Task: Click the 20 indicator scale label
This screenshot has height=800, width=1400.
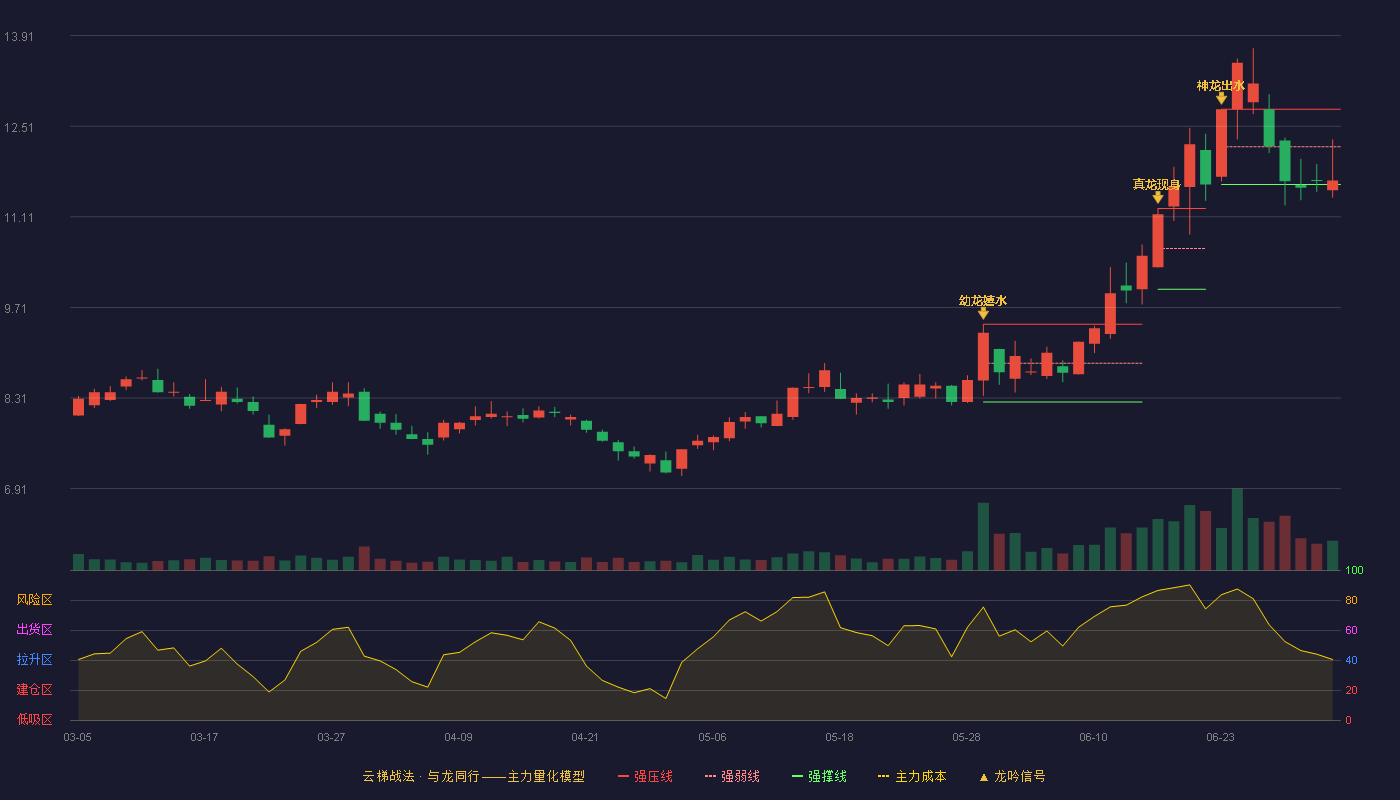Action: point(1351,691)
